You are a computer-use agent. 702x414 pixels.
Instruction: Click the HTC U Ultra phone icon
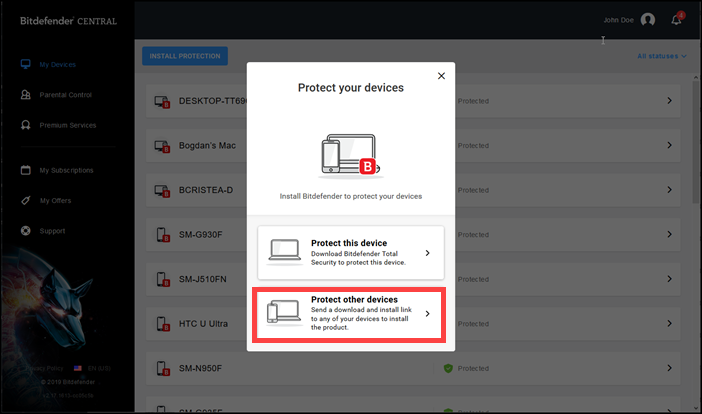[x=163, y=324]
